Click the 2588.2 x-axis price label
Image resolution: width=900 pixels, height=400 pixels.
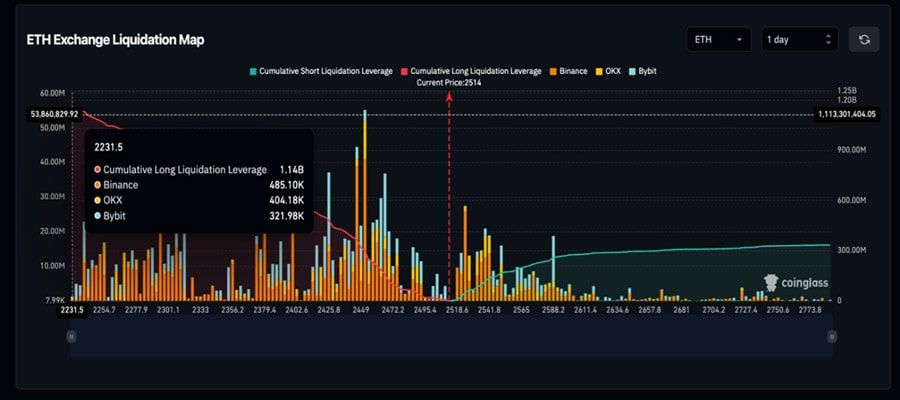pos(553,310)
